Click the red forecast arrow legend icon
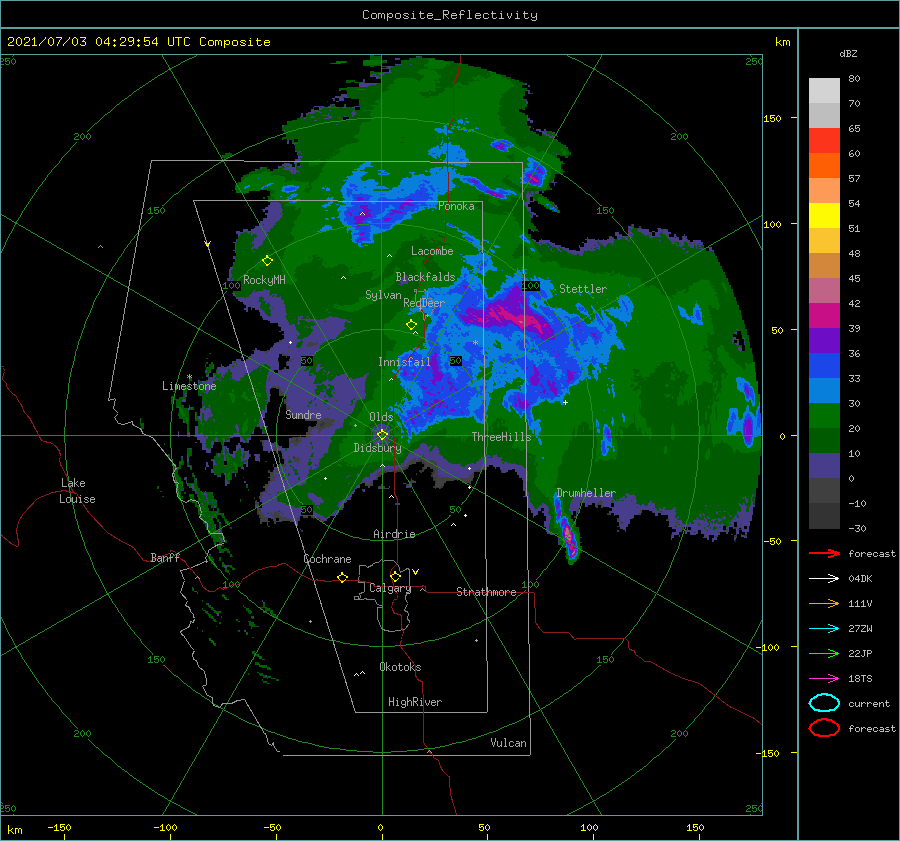This screenshot has height=841, width=900. (x=824, y=553)
